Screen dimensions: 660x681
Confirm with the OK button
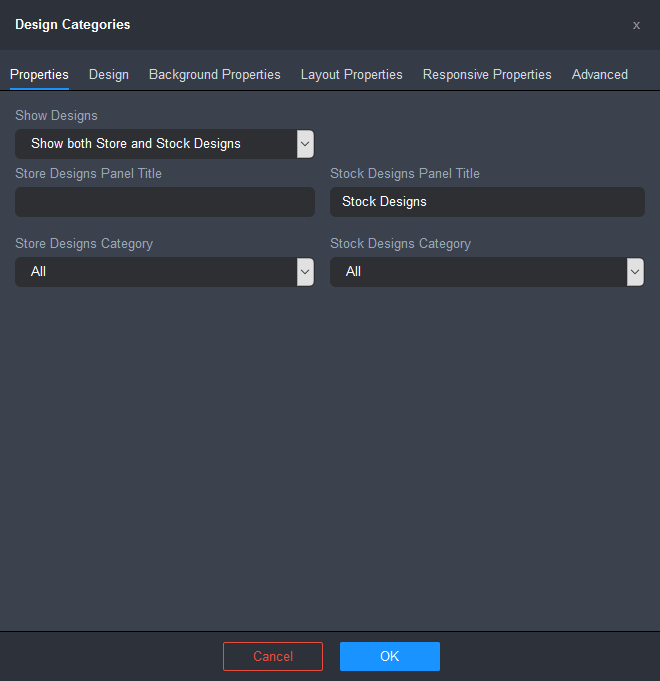point(390,657)
